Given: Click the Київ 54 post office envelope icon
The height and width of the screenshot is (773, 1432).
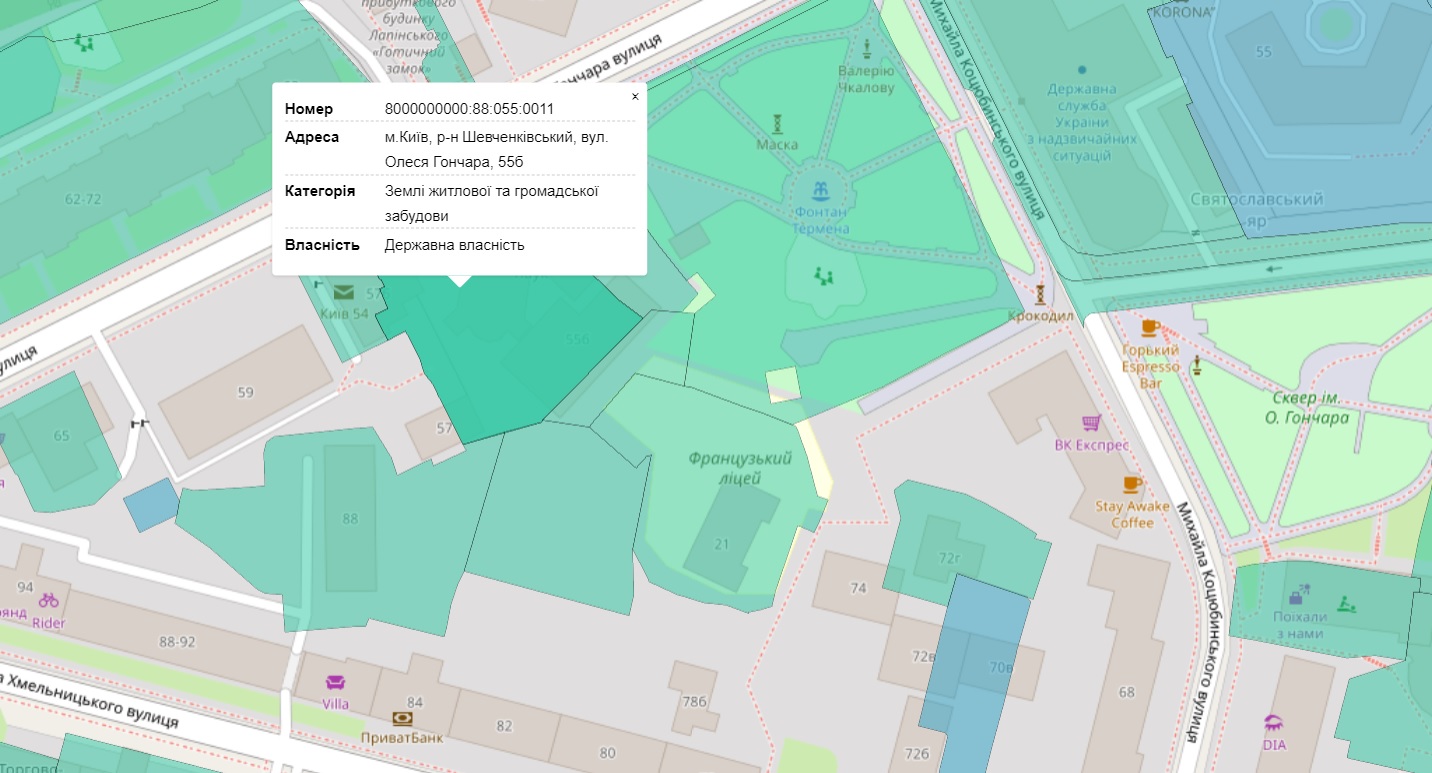Looking at the screenshot, I should point(344,292).
